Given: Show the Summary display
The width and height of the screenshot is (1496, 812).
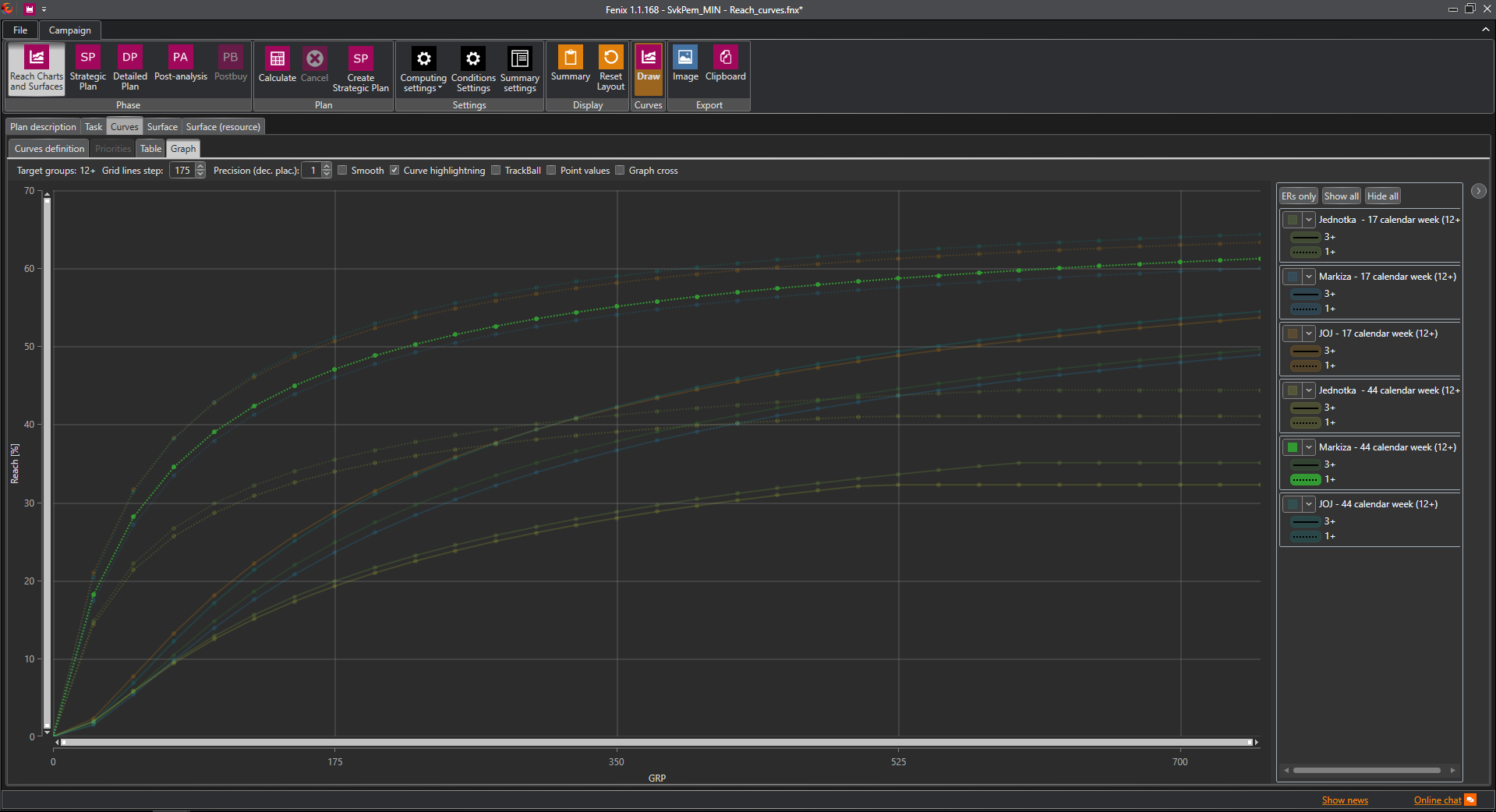Looking at the screenshot, I should point(571,64).
